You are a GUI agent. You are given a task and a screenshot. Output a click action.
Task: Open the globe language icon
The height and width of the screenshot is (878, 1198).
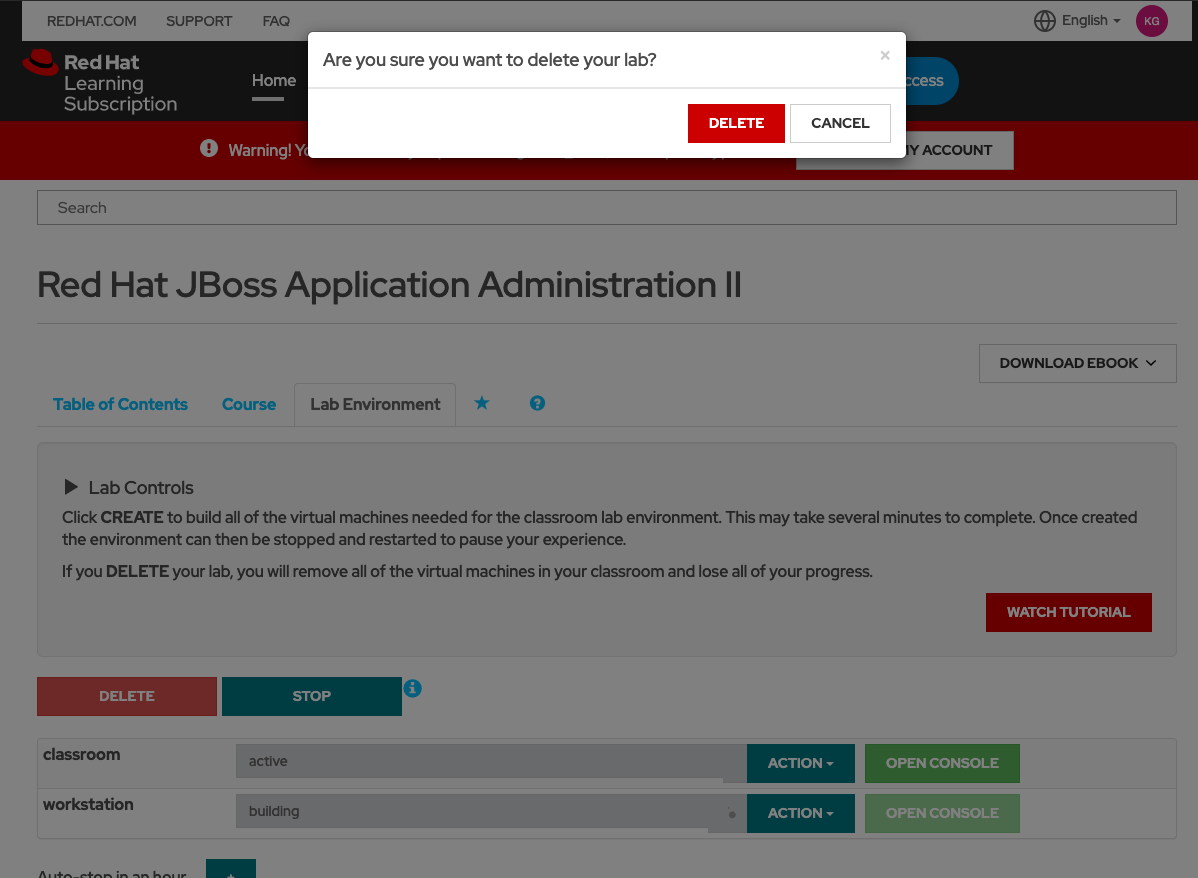(x=1044, y=20)
